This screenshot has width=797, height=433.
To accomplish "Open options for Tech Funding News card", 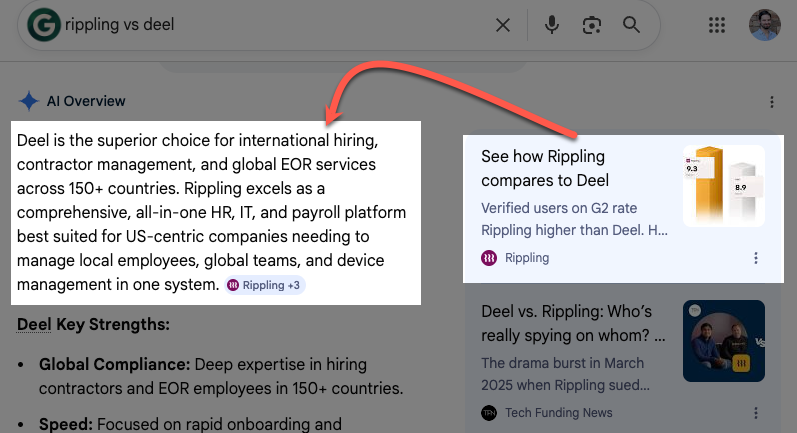I will tap(756, 413).
